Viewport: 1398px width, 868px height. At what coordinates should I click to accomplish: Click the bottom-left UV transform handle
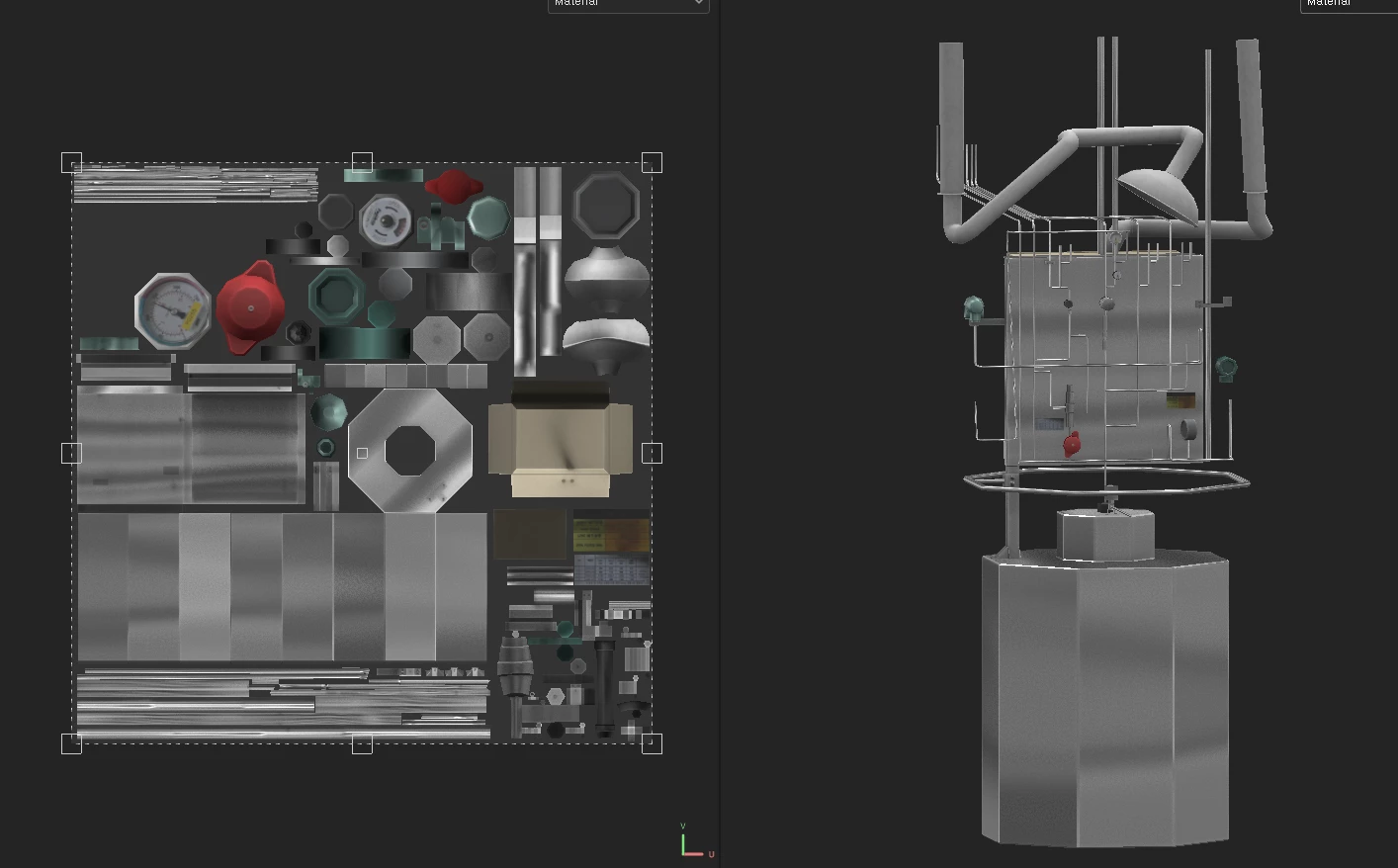coord(71,743)
